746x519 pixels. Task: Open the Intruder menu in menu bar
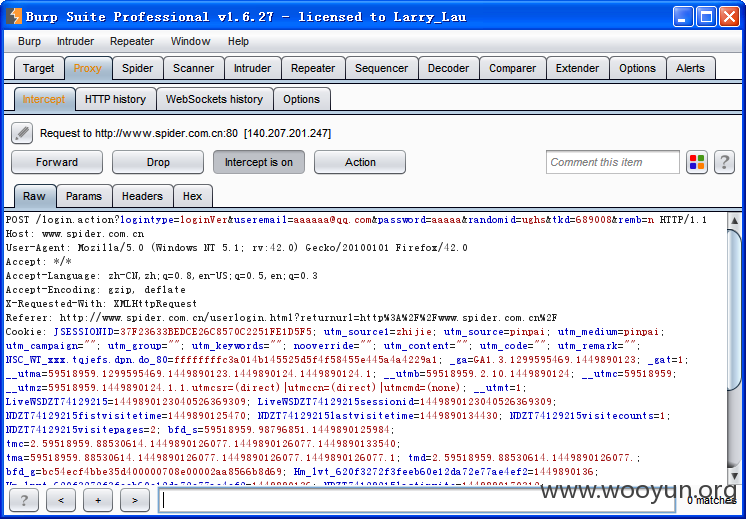tap(75, 41)
